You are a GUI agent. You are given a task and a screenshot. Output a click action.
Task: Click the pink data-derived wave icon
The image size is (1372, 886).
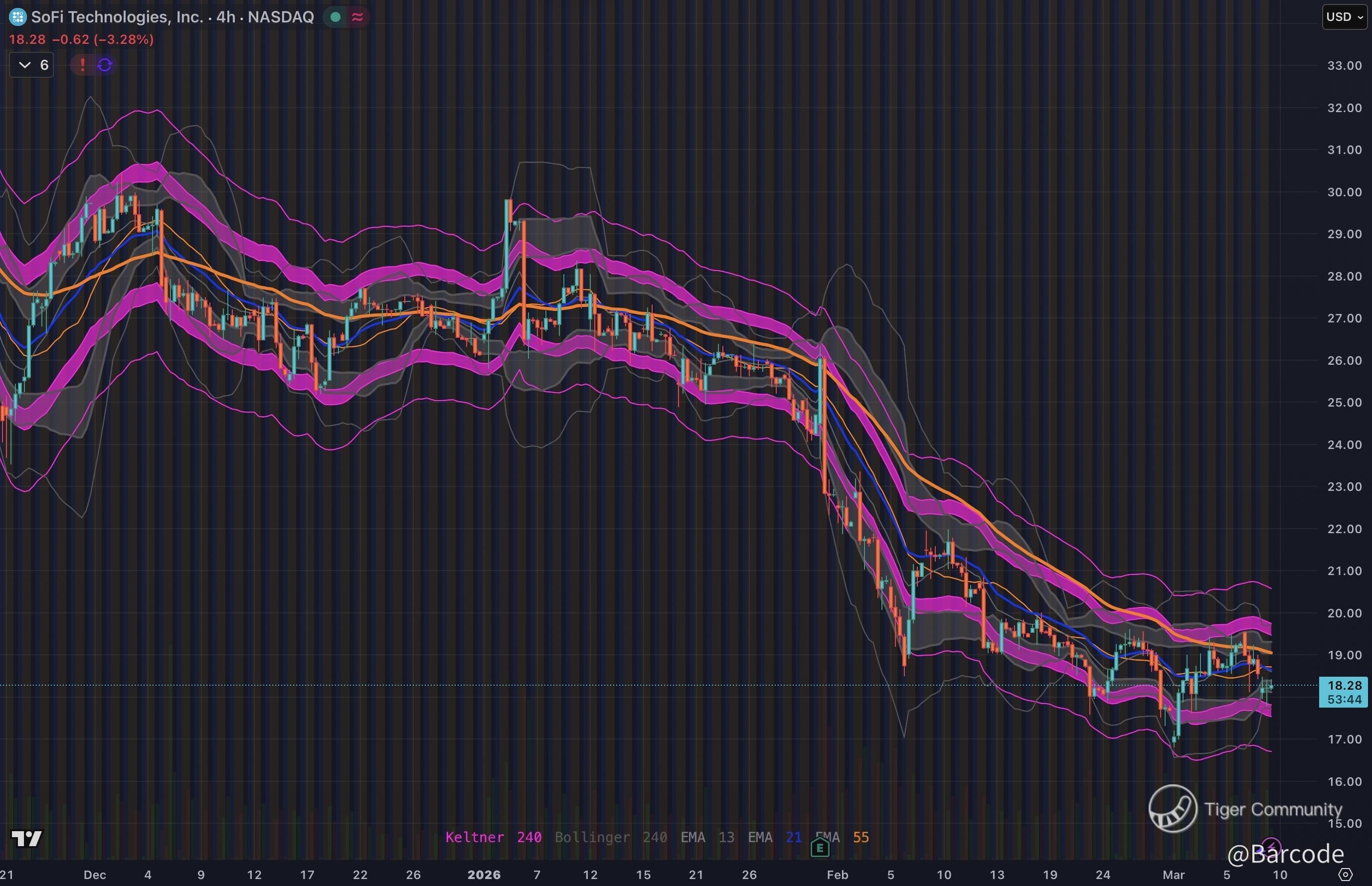357,17
